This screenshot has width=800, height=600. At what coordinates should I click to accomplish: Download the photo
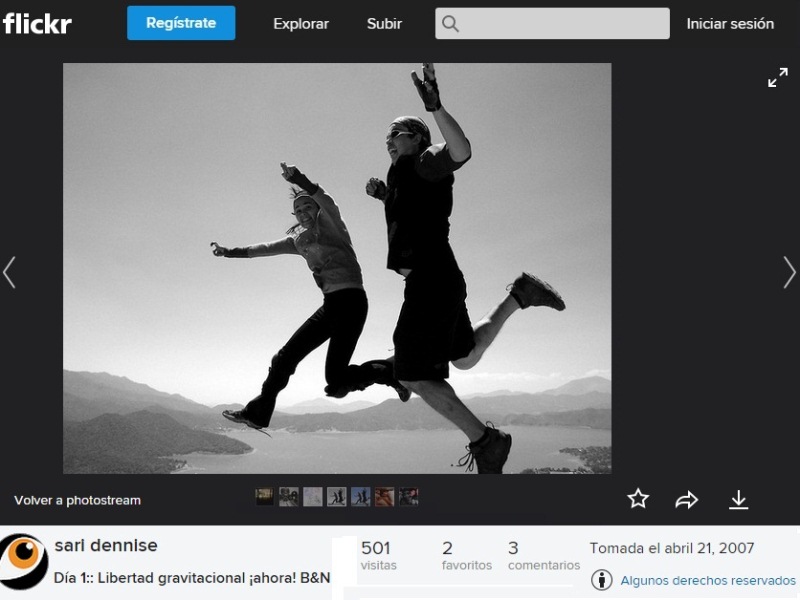click(x=738, y=500)
